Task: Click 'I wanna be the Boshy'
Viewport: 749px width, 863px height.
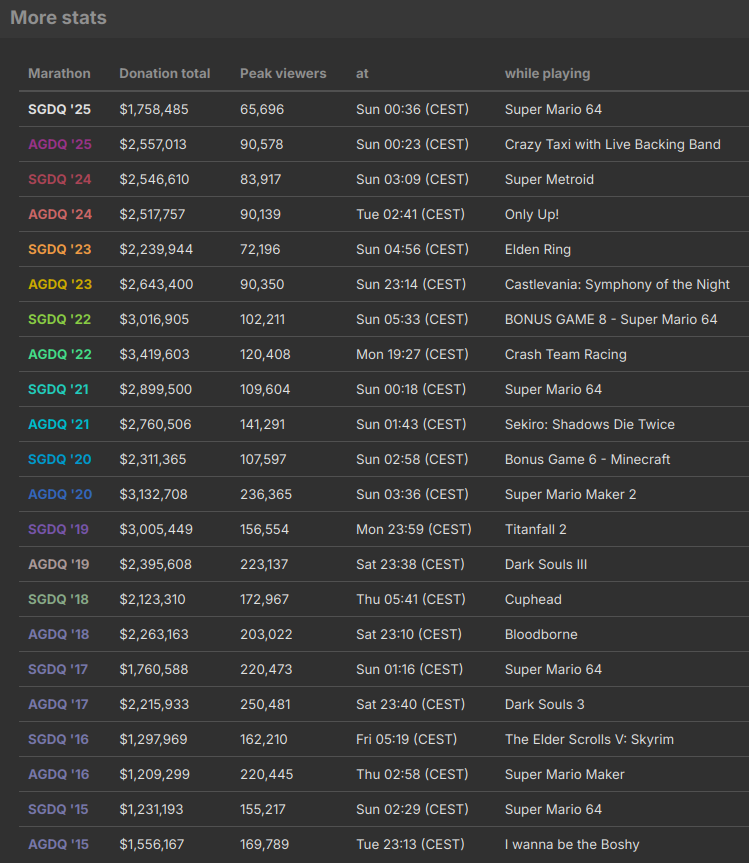Action: (x=572, y=844)
